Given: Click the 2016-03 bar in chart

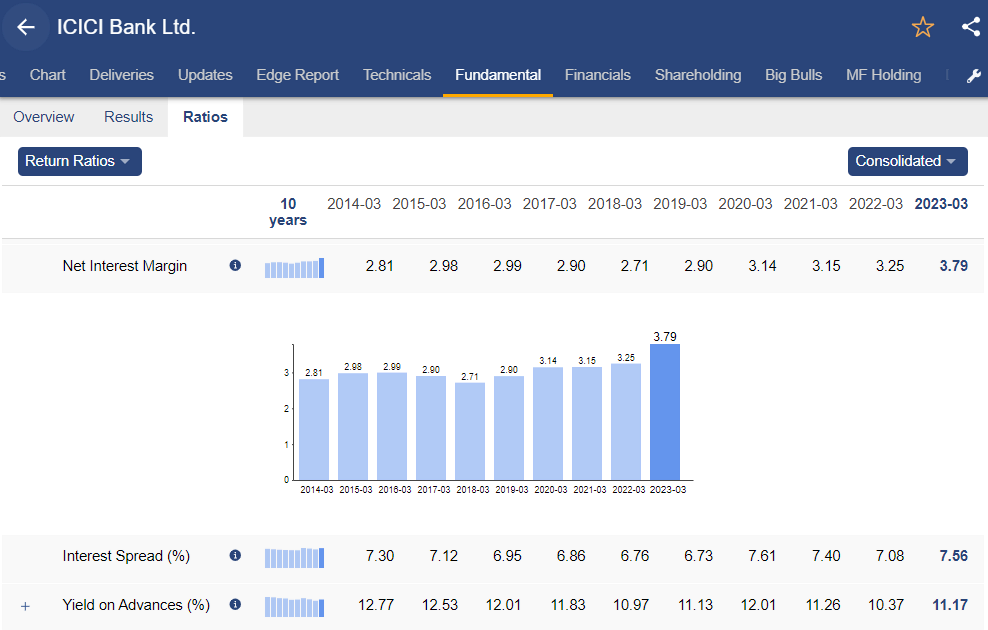Looking at the screenshot, I should pyautogui.click(x=392, y=427).
